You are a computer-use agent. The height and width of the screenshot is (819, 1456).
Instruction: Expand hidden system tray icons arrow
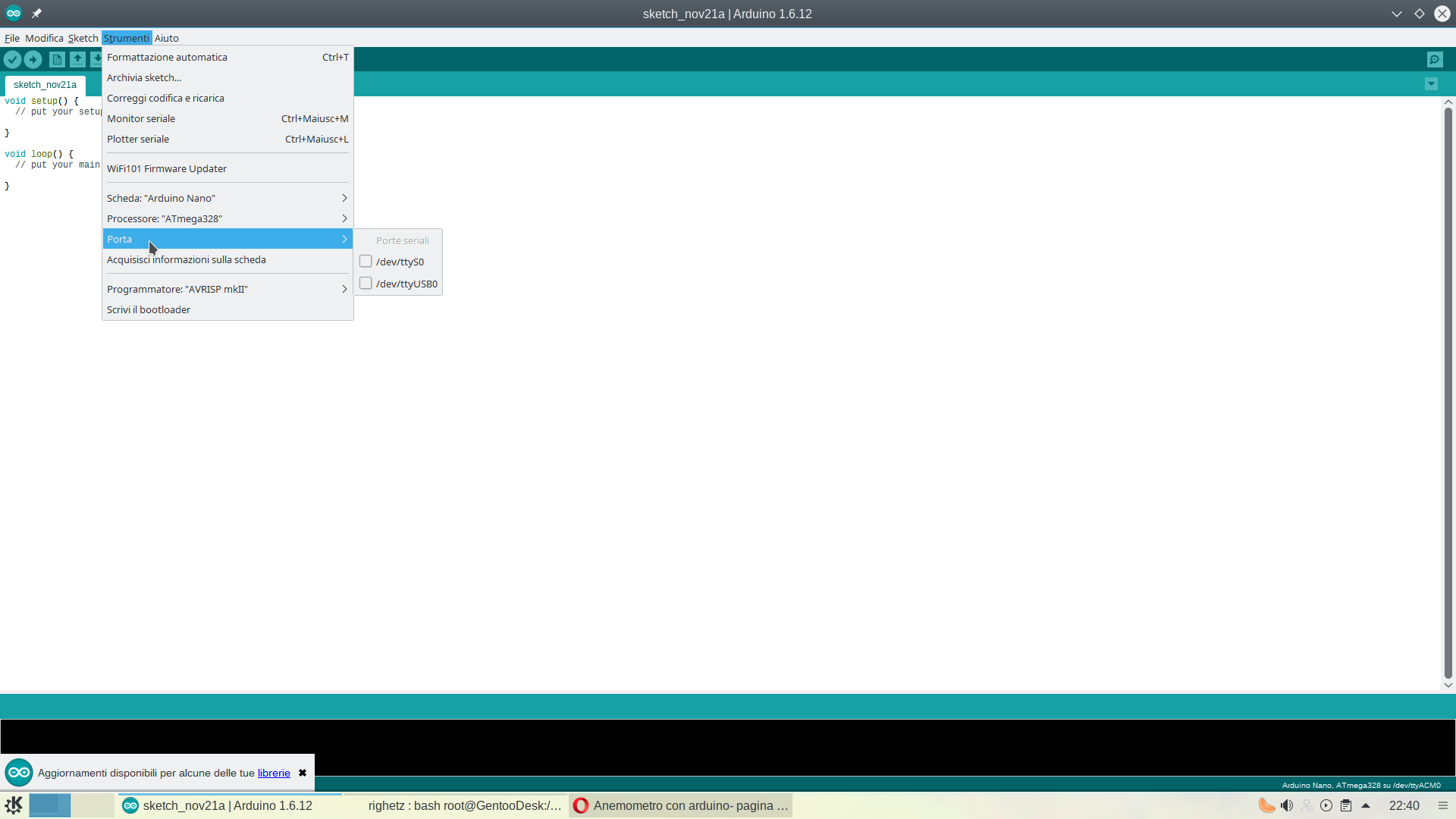point(1366,805)
